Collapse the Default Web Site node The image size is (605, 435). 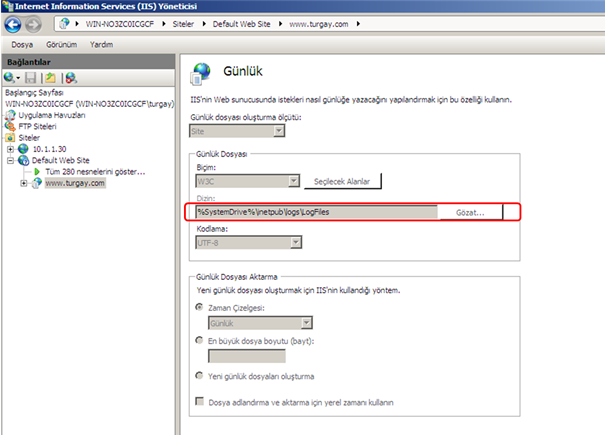[10, 160]
